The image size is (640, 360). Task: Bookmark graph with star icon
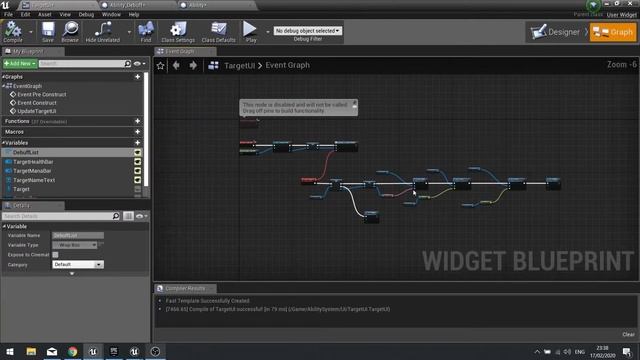pyautogui.click(x=160, y=65)
